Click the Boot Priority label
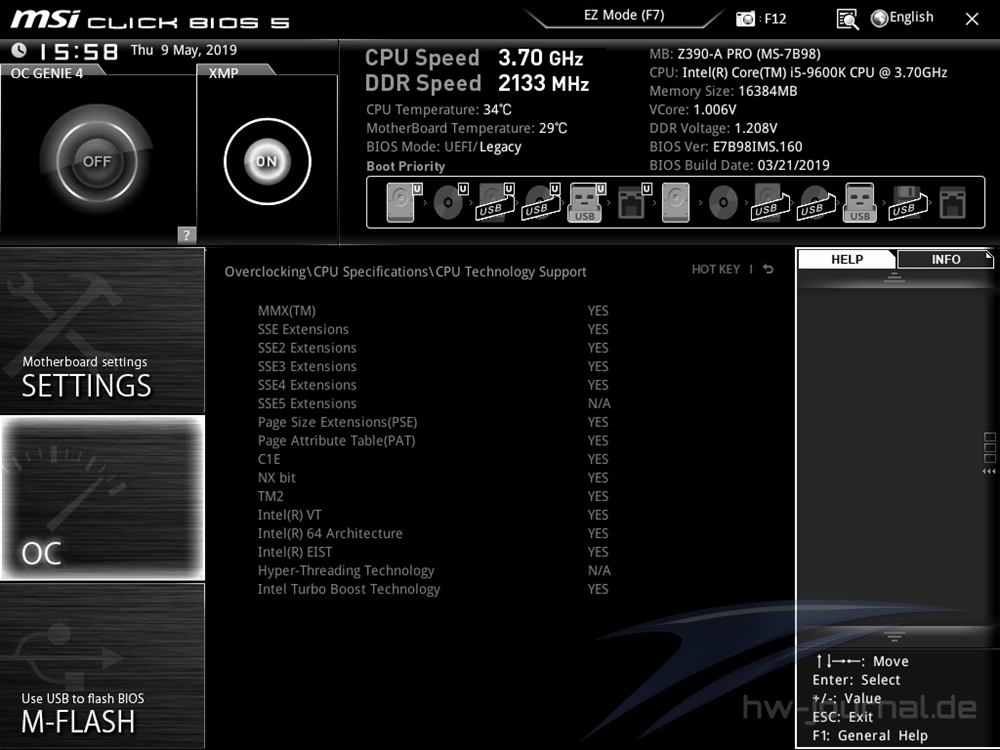Image resolution: width=1000 pixels, height=750 pixels. tap(406, 166)
